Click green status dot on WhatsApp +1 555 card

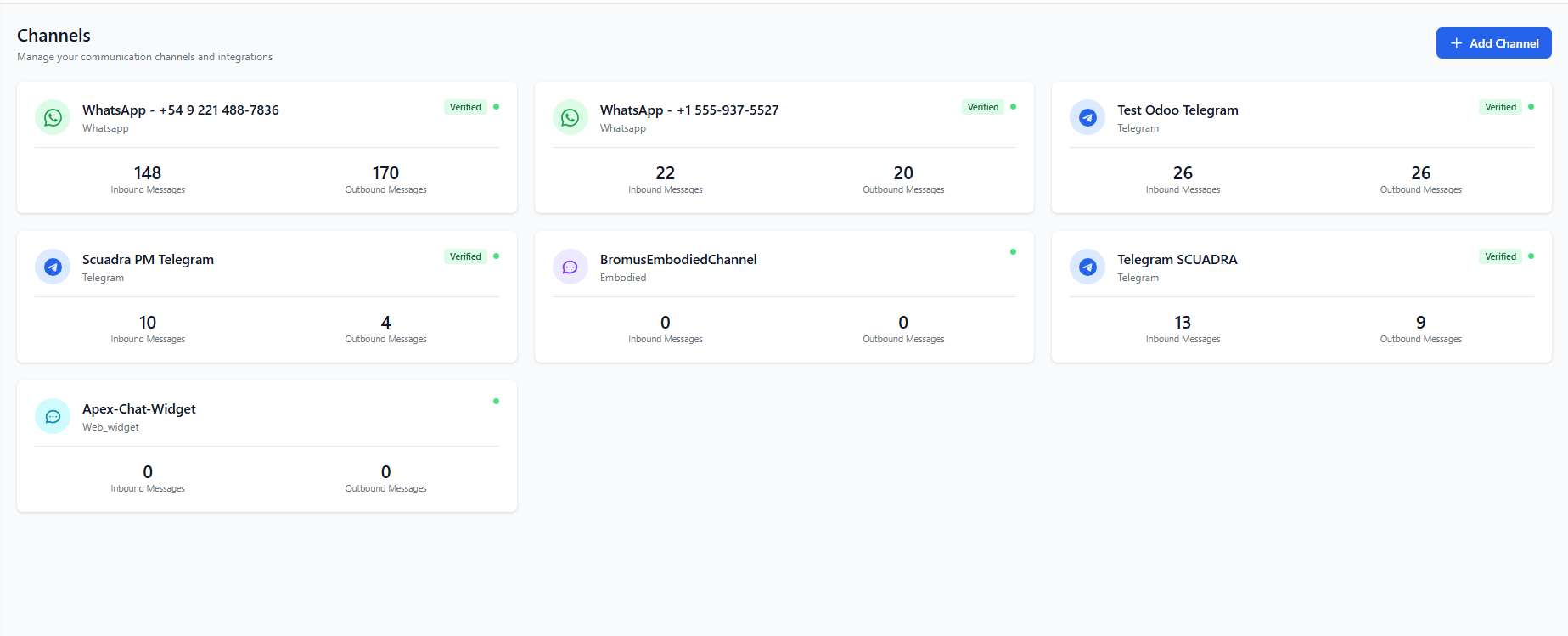pyautogui.click(x=1014, y=107)
